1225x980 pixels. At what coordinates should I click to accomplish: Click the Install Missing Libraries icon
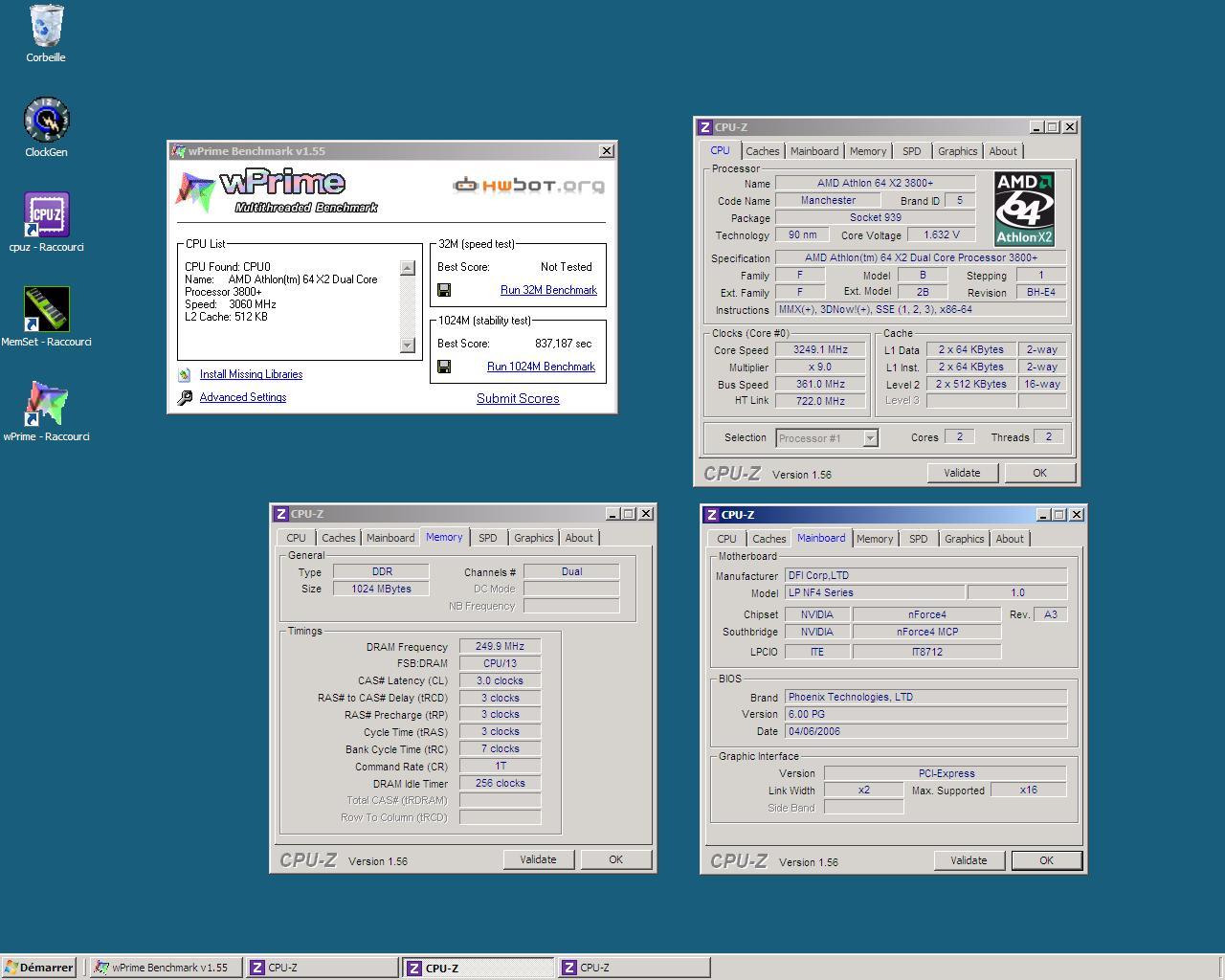[185, 374]
